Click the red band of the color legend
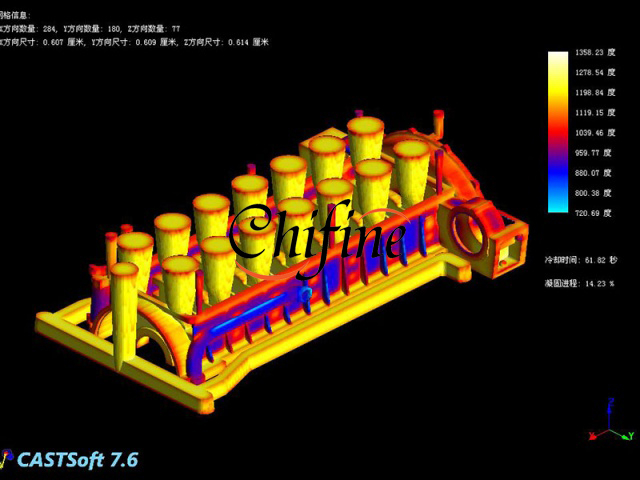The height and width of the screenshot is (480, 640). point(558,130)
